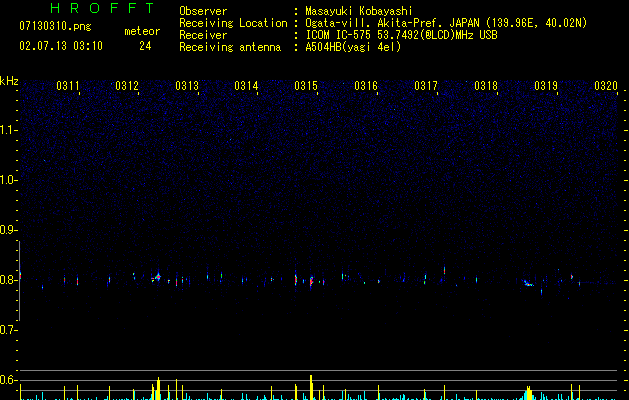Click the meteor count value 24

[x=145, y=46]
